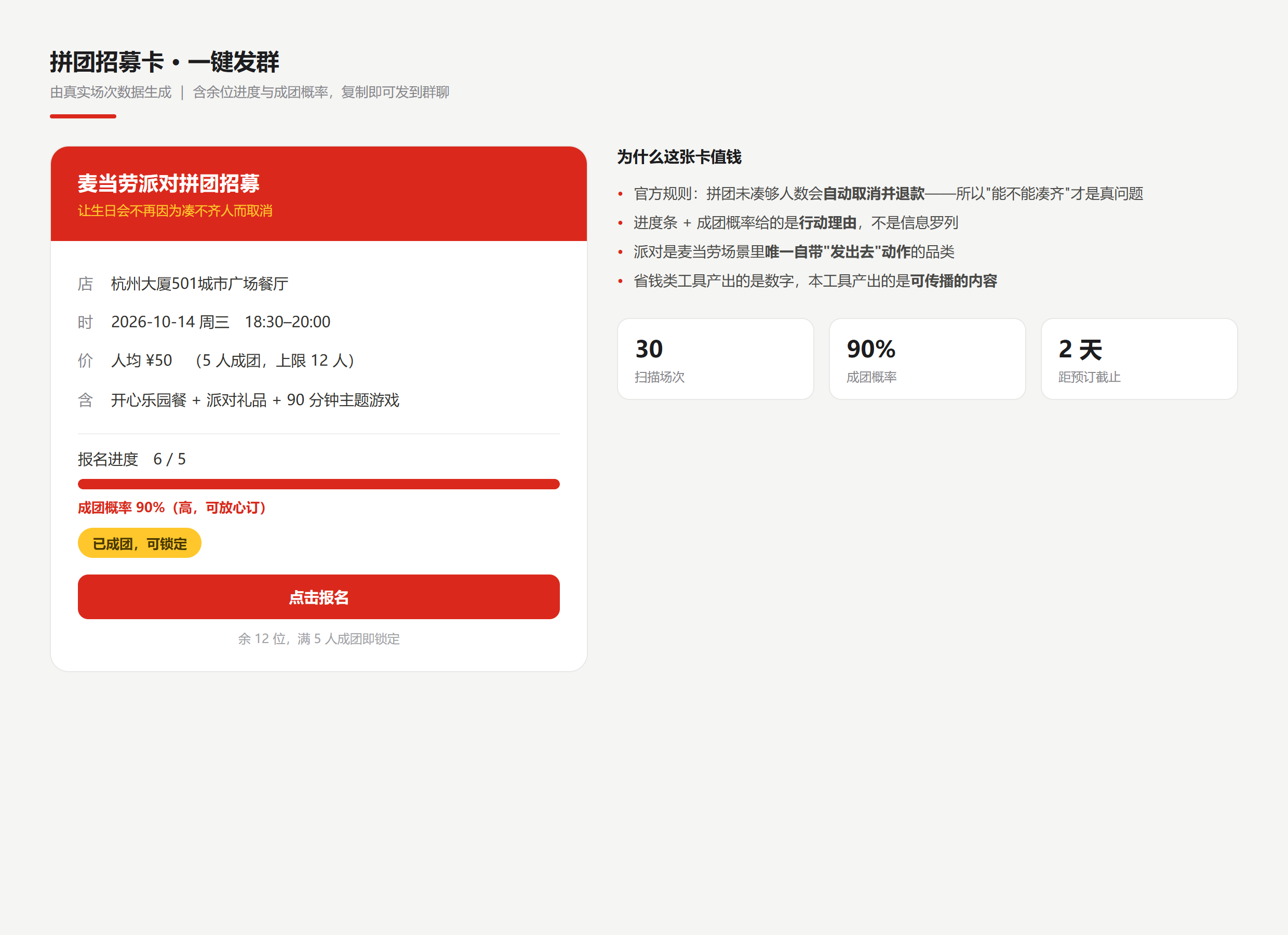1288x935 pixels.
Task: Select the 拼团招募卡 · 一键发群 page title
Action: [x=165, y=62]
